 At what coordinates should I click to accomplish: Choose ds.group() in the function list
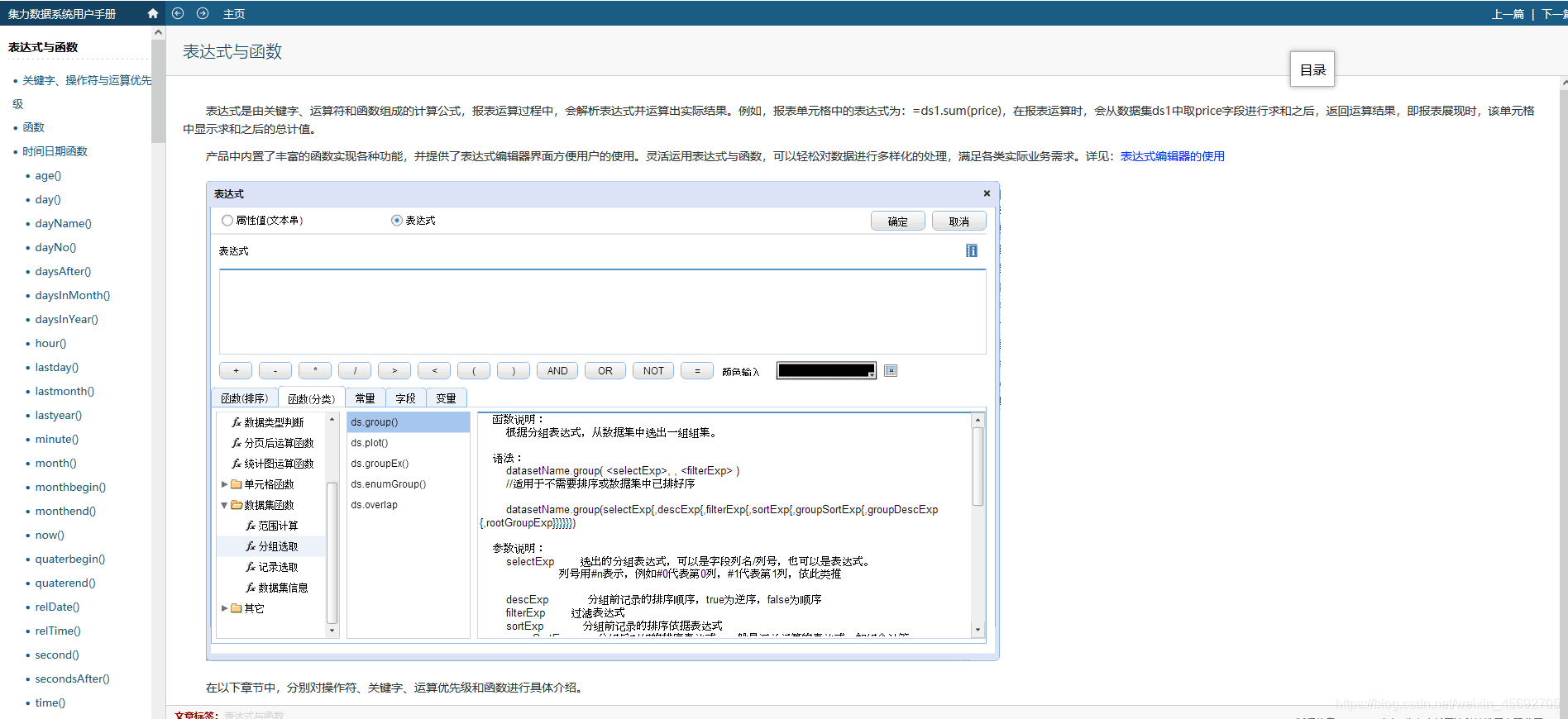coord(409,422)
